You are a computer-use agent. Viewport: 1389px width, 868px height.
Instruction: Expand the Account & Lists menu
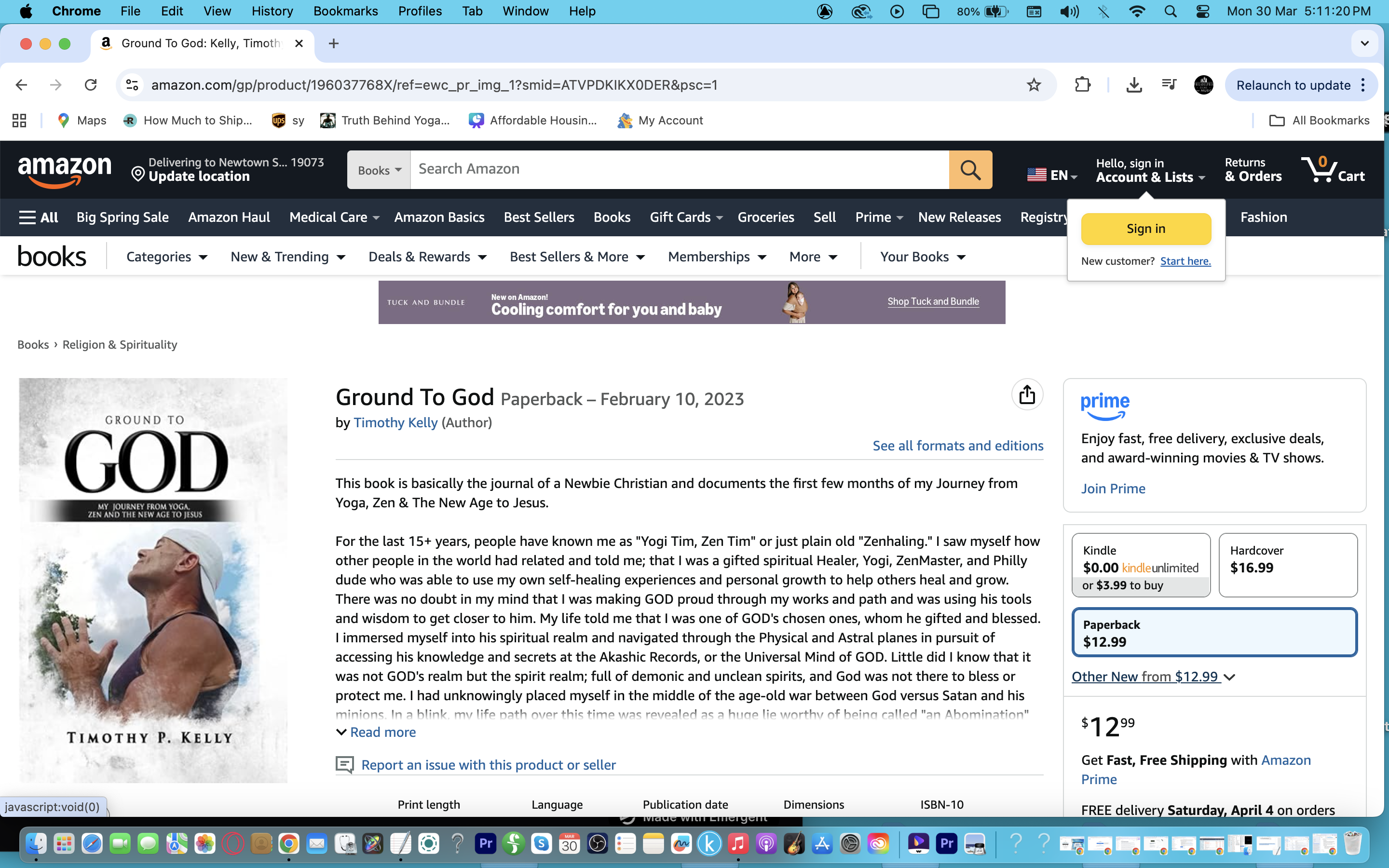pyautogui.click(x=1150, y=171)
